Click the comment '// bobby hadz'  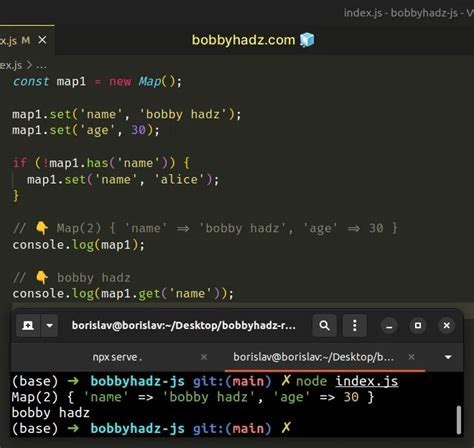pyautogui.click(x=72, y=277)
